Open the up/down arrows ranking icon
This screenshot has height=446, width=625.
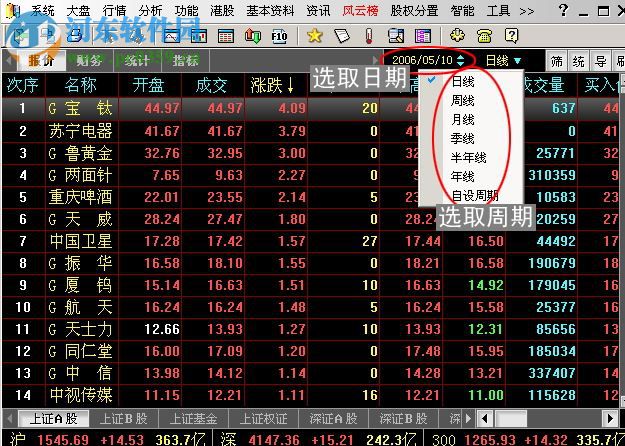[x=253, y=36]
